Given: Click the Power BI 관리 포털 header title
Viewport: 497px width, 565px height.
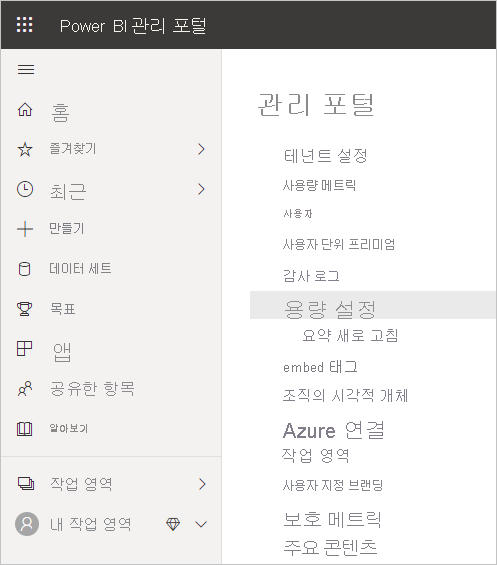Looking at the screenshot, I should pos(133,26).
